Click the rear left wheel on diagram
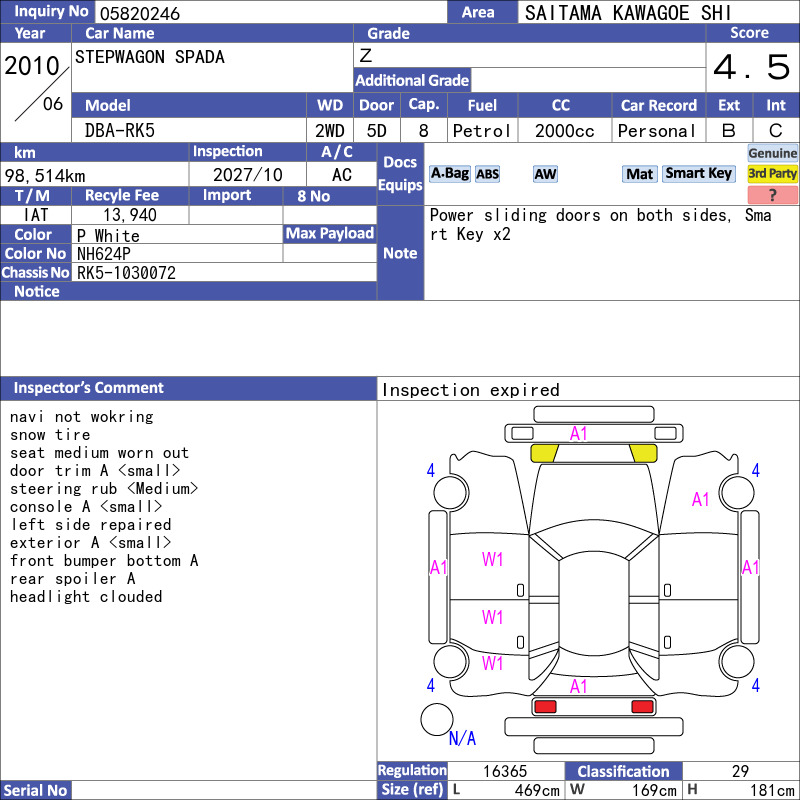 [x=451, y=661]
